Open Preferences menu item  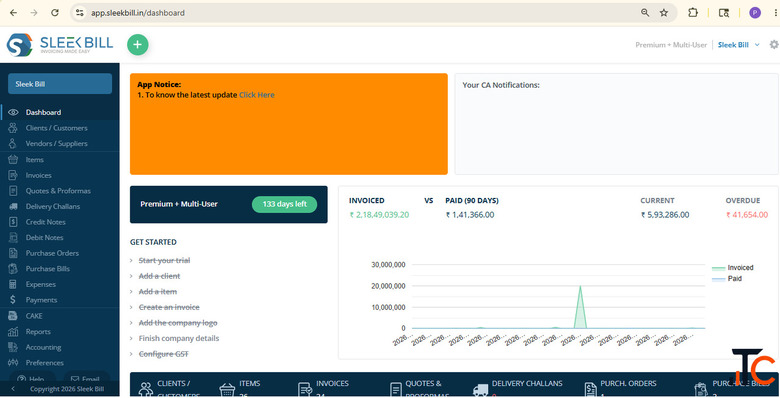click(60, 363)
